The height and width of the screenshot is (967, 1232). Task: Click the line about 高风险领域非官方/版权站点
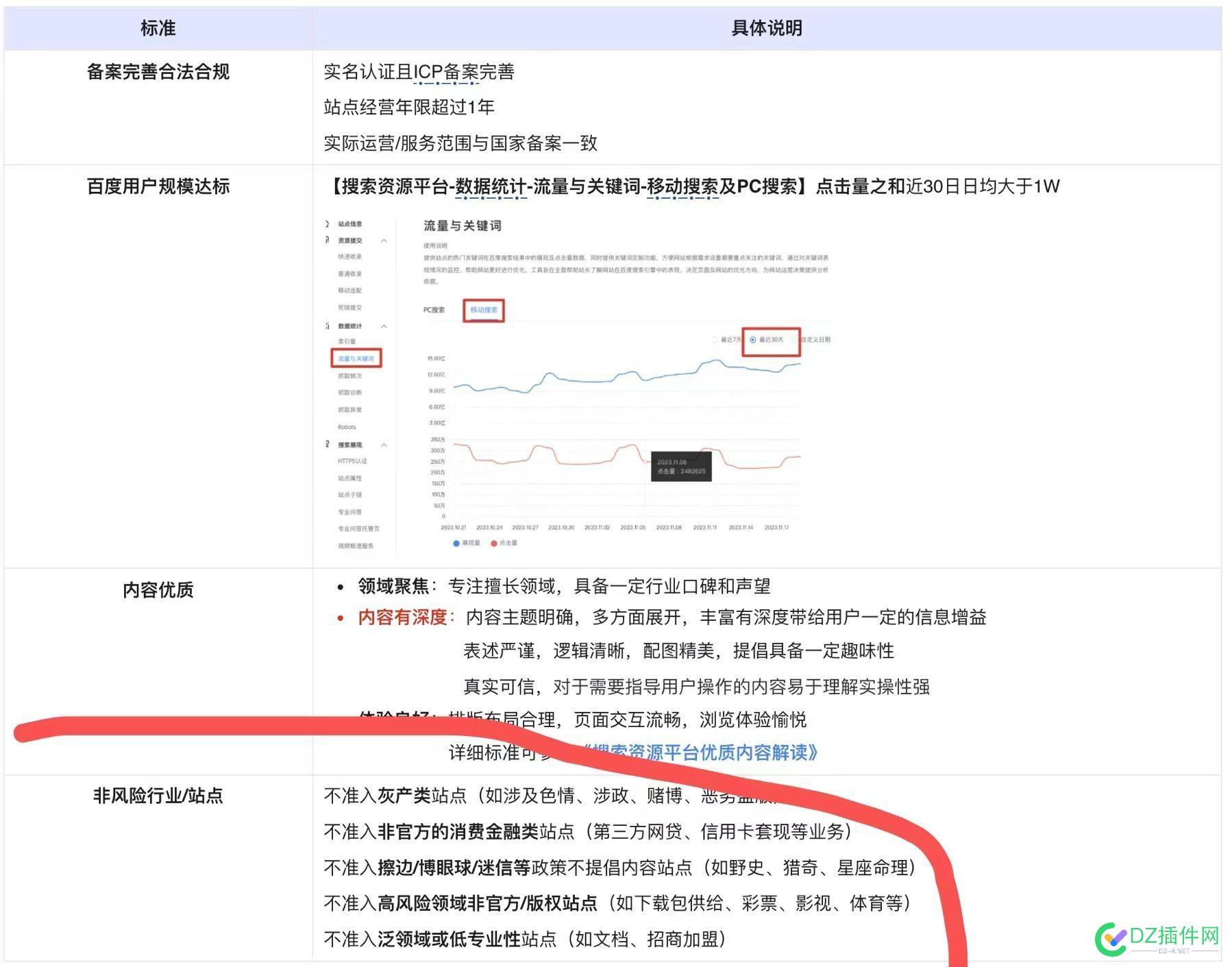pos(617,904)
